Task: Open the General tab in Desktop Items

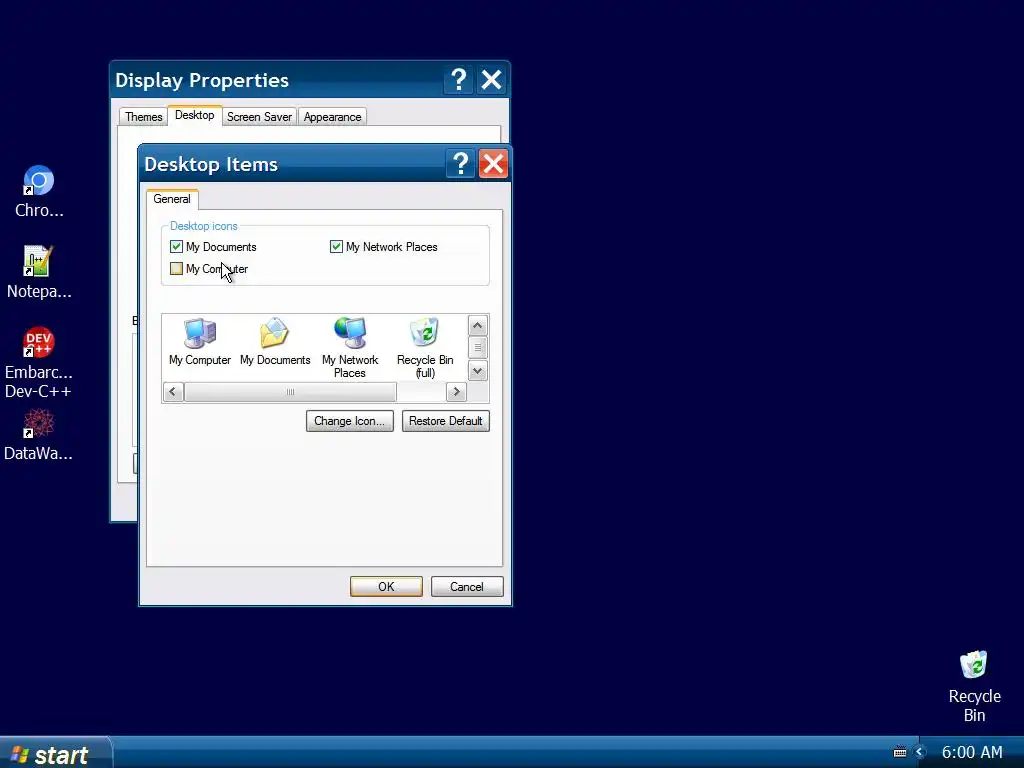Action: click(172, 199)
